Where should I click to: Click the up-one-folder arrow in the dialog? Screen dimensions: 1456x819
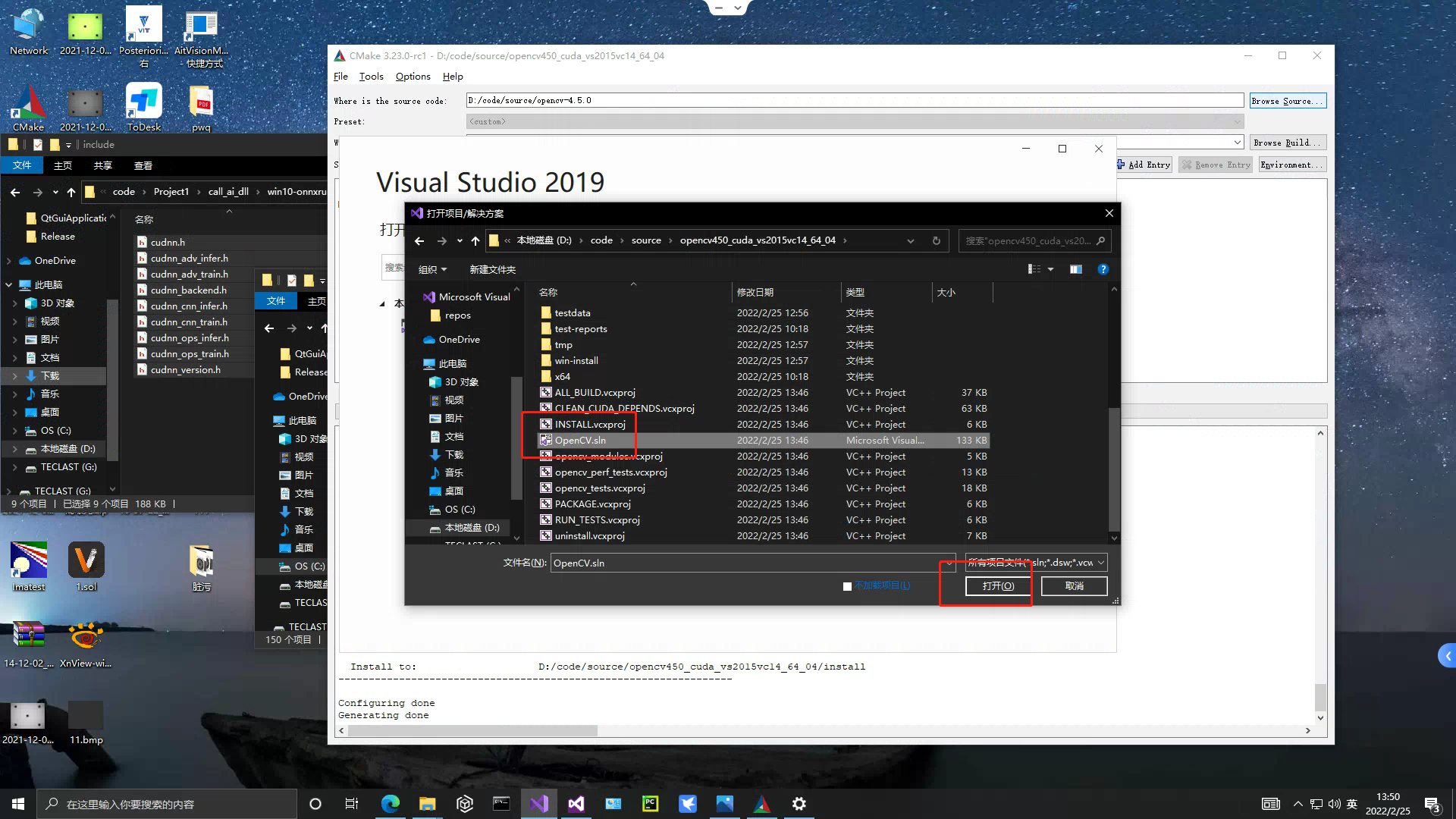coord(475,240)
